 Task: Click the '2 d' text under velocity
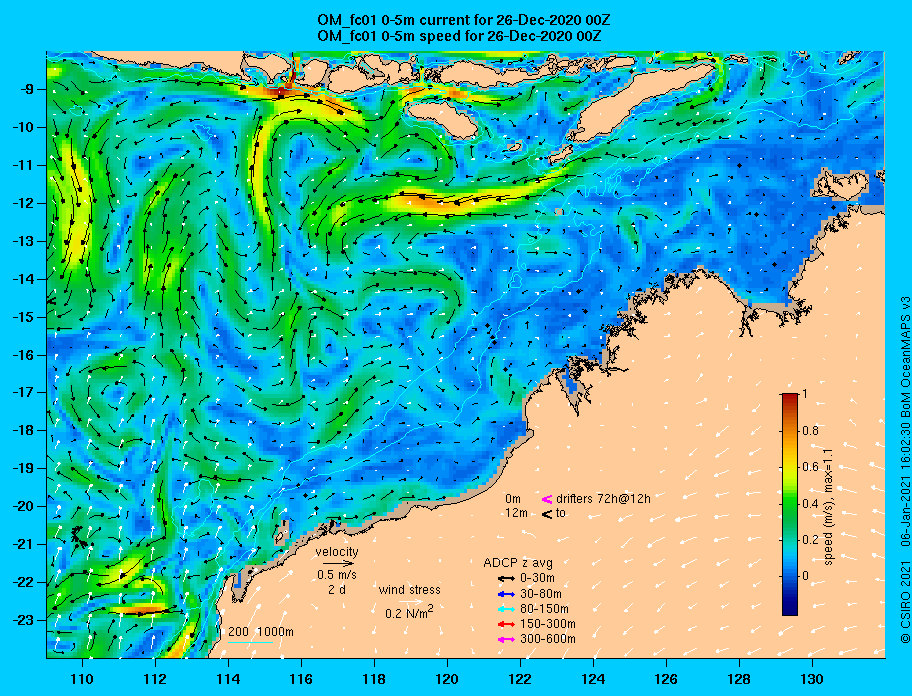click(x=337, y=589)
